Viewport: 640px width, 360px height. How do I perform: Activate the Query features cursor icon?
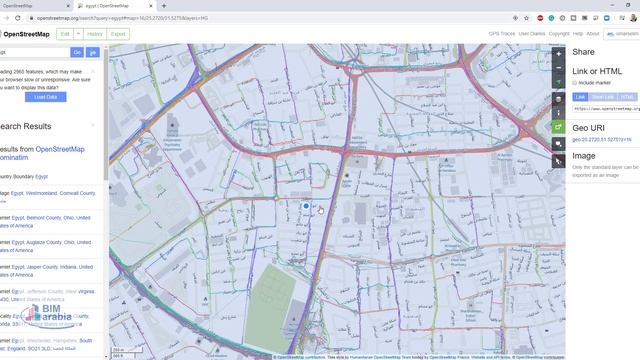pyautogui.click(x=559, y=161)
